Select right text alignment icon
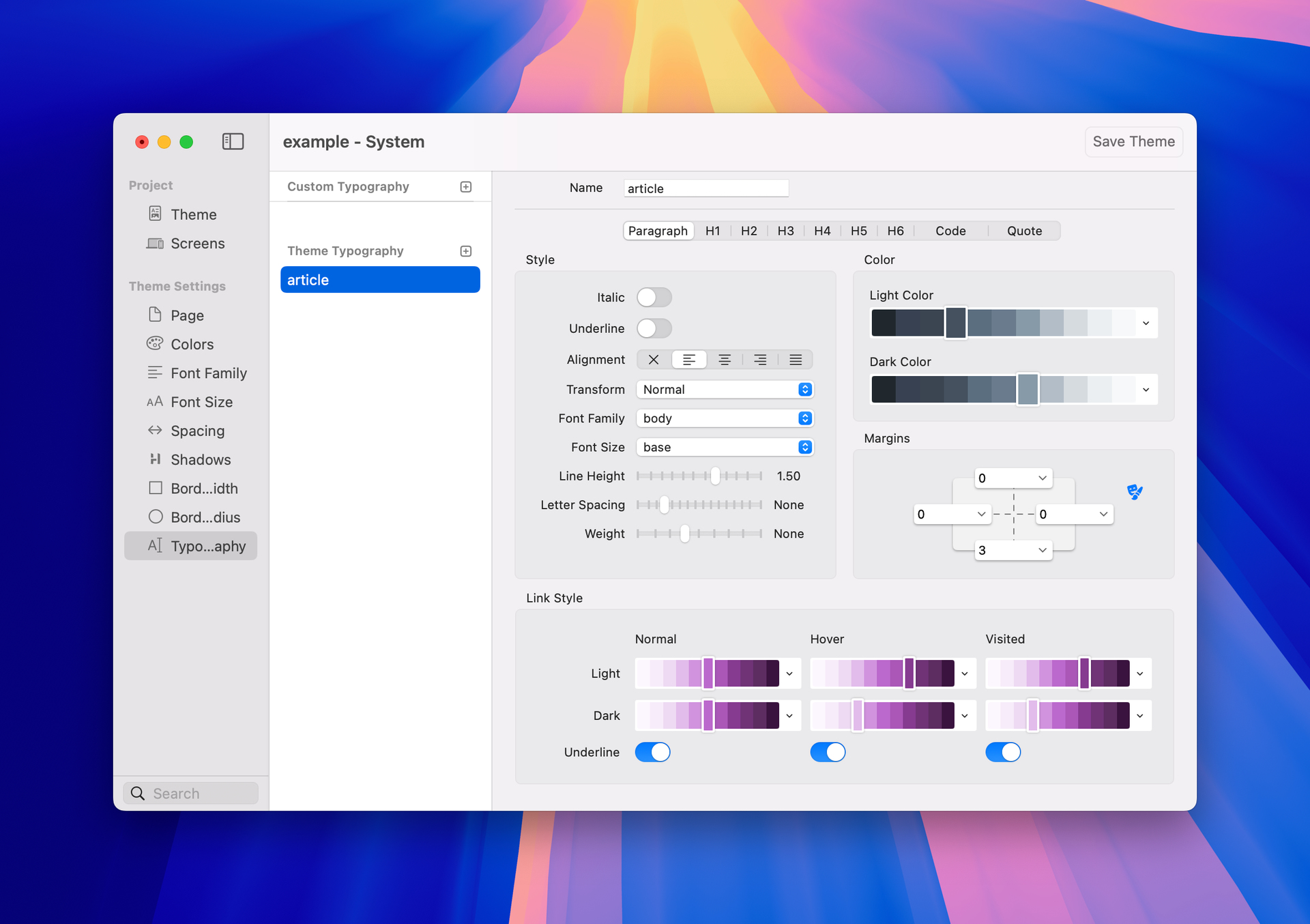Screen dimensions: 1310x924 point(760,360)
